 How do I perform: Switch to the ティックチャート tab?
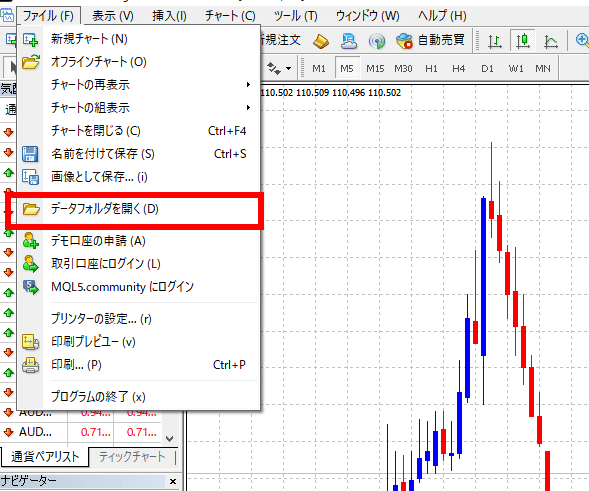tap(132, 456)
